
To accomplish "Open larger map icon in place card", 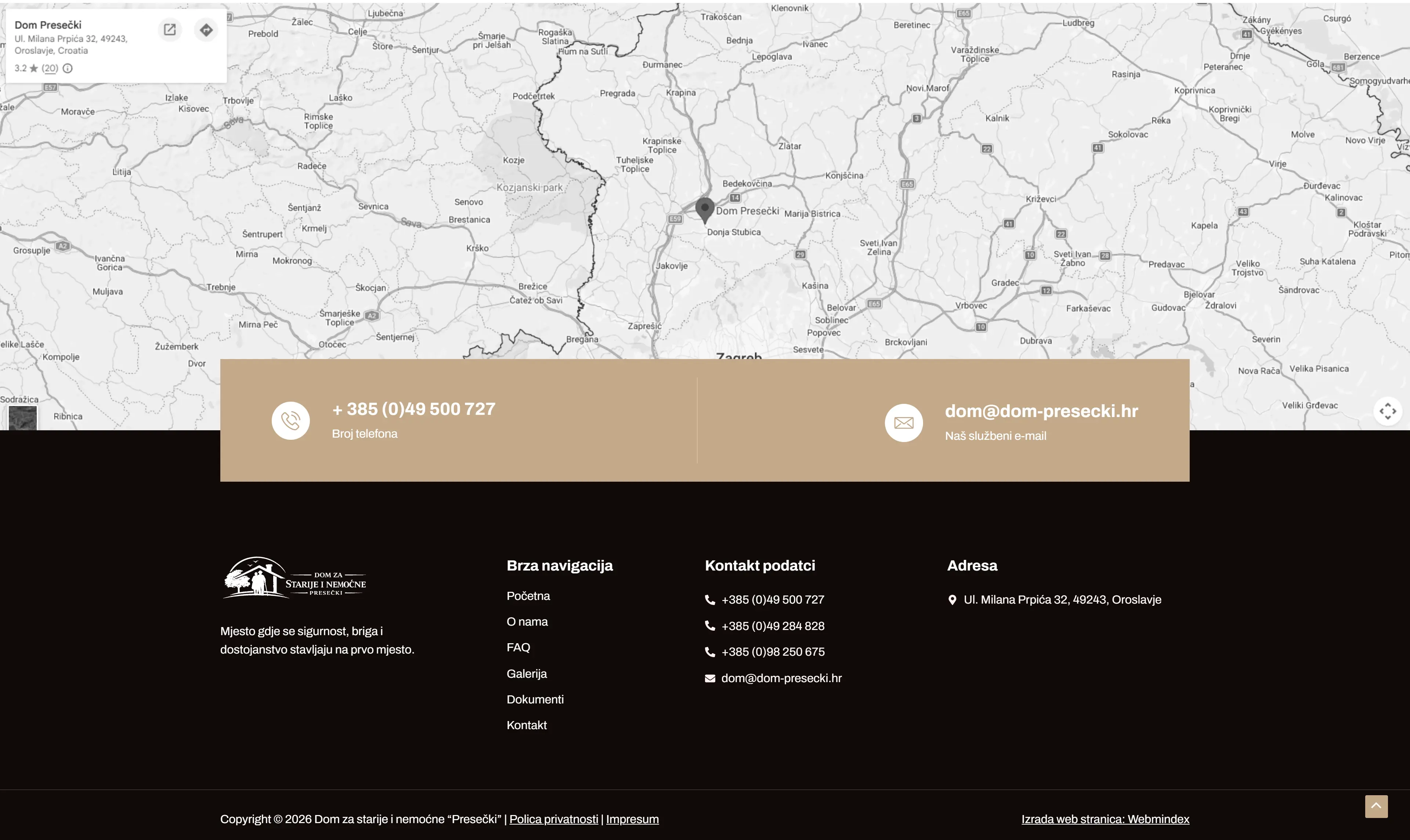I will [x=170, y=29].
